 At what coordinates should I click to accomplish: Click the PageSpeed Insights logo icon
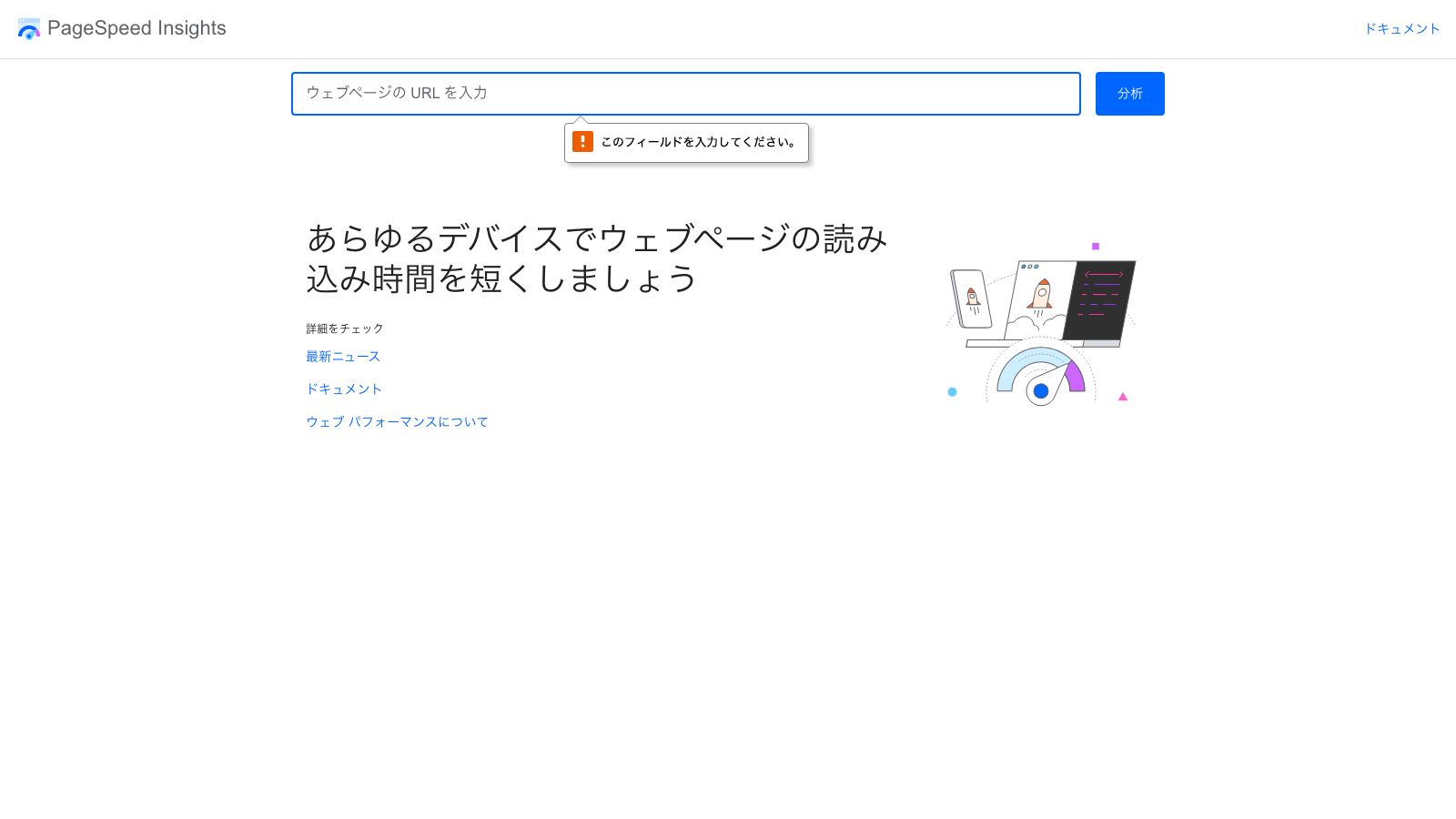click(29, 29)
